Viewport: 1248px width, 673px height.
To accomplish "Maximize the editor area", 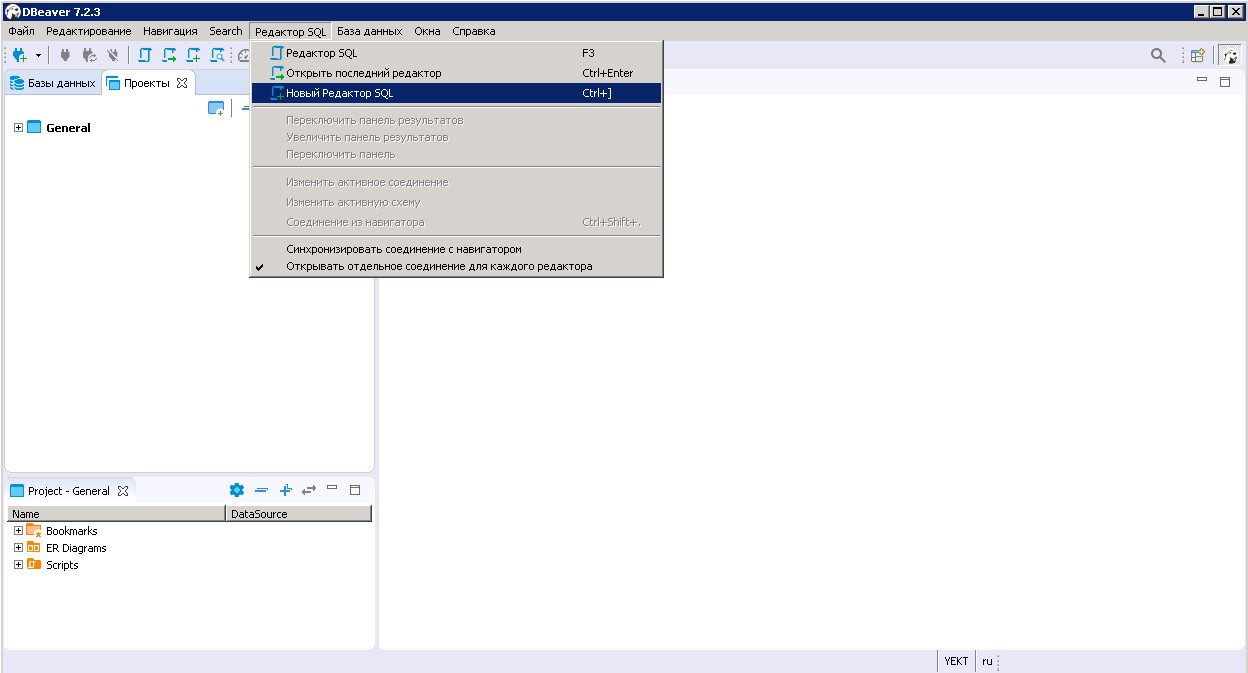I will [1224, 82].
